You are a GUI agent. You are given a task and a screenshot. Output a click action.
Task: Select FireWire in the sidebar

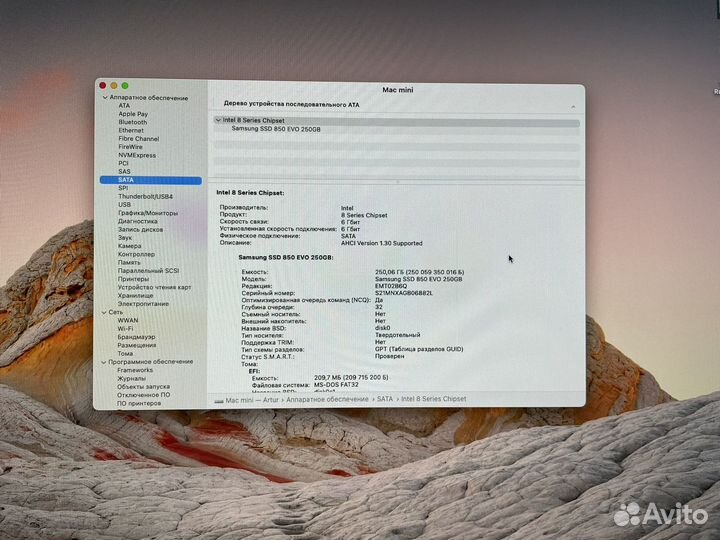tap(130, 147)
